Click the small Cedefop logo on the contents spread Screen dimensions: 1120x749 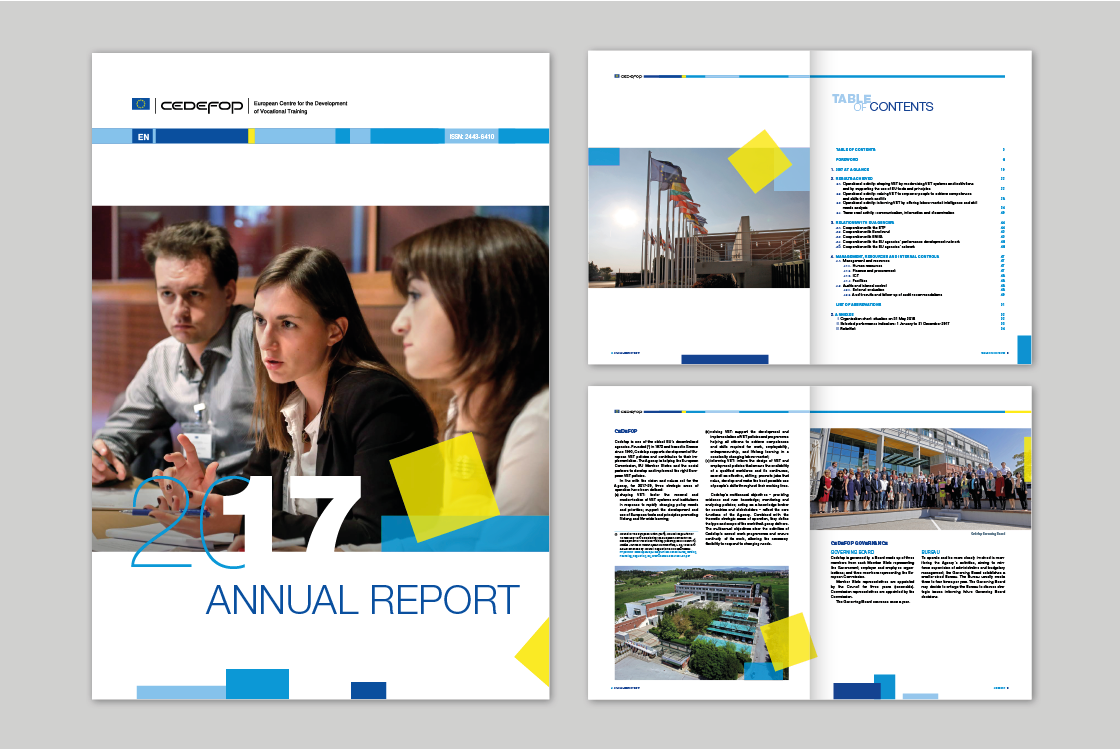click(629, 76)
